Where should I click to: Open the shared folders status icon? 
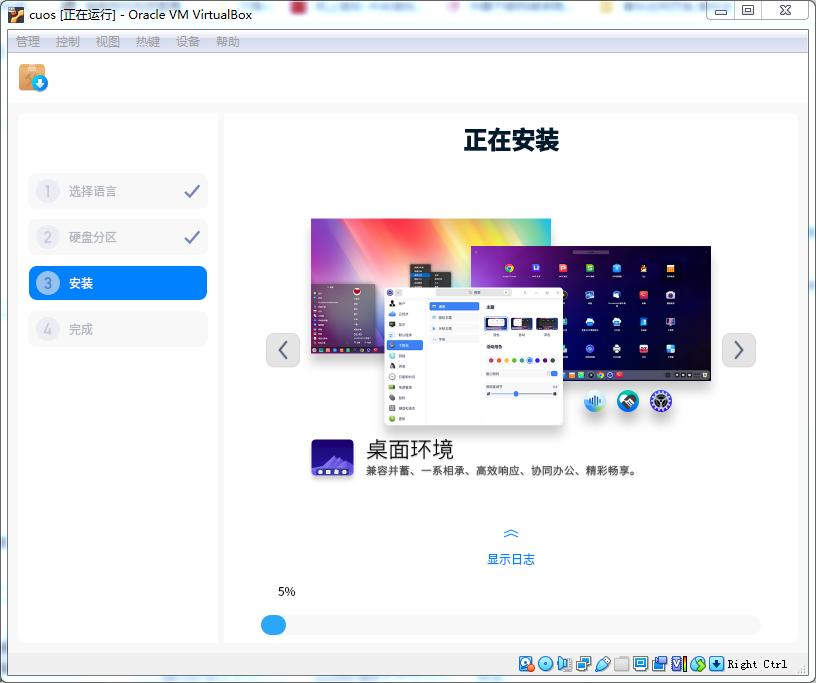619,663
